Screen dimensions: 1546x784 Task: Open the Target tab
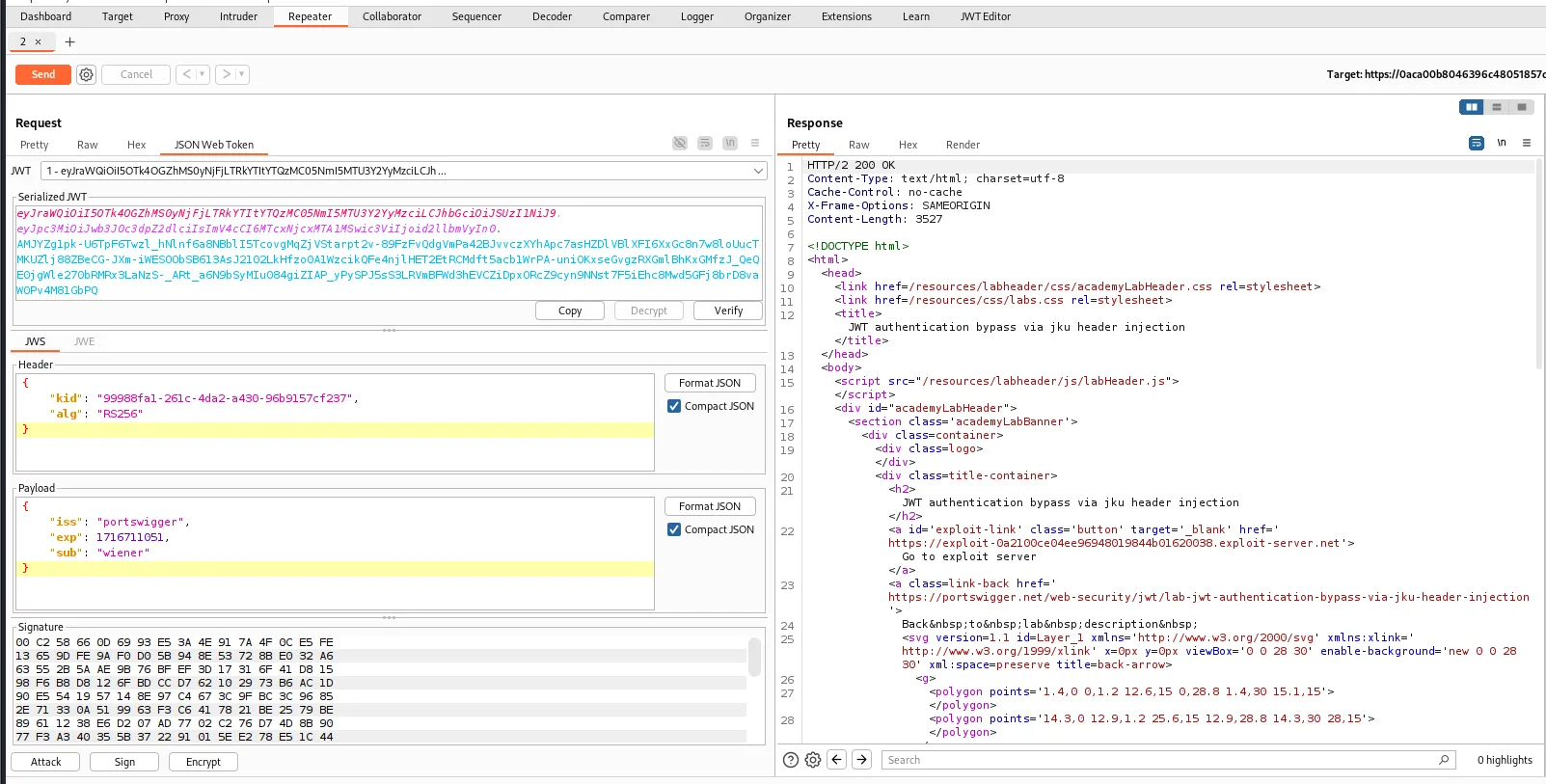[118, 16]
